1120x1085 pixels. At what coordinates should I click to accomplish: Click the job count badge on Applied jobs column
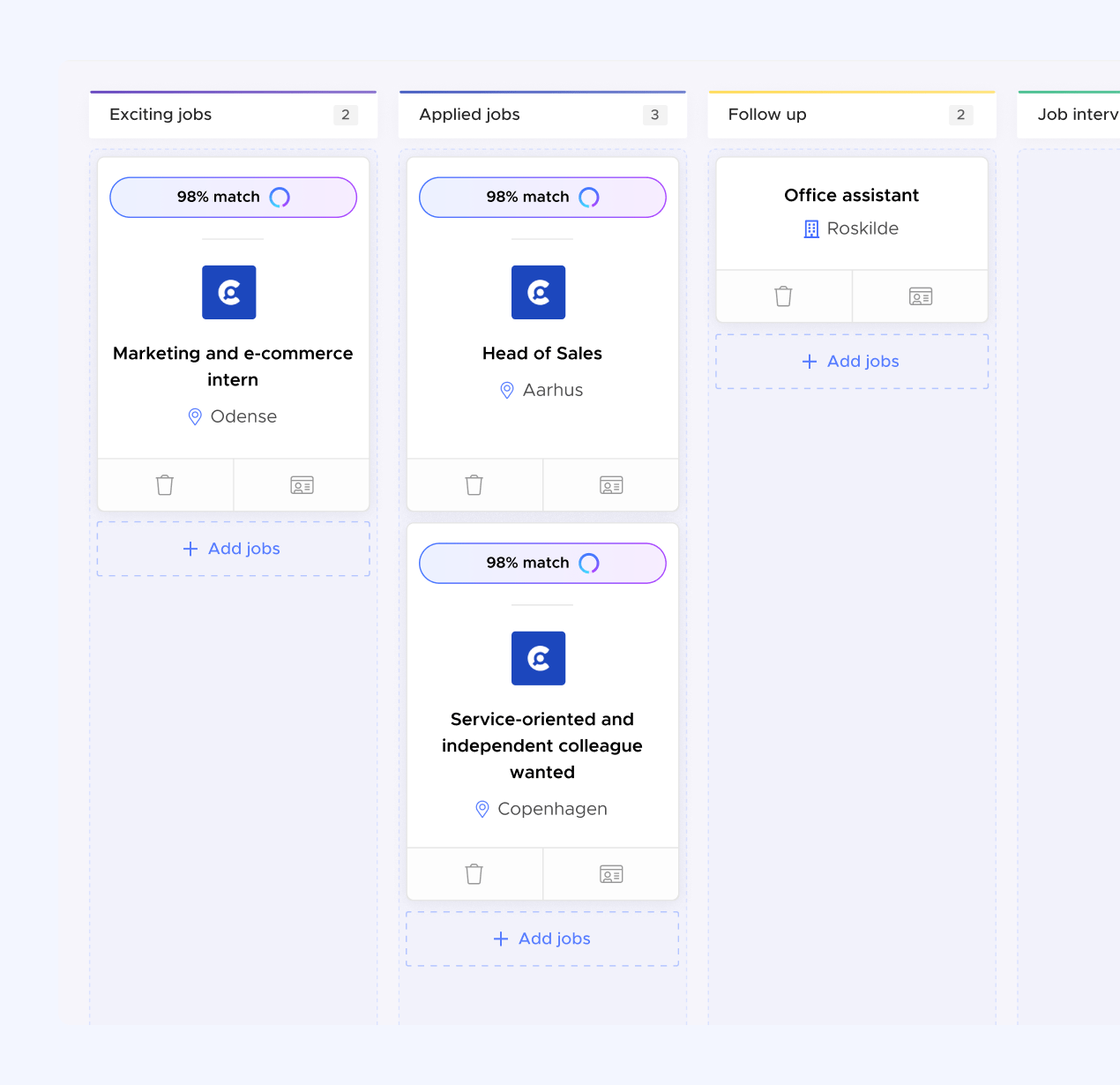pyautogui.click(x=654, y=115)
